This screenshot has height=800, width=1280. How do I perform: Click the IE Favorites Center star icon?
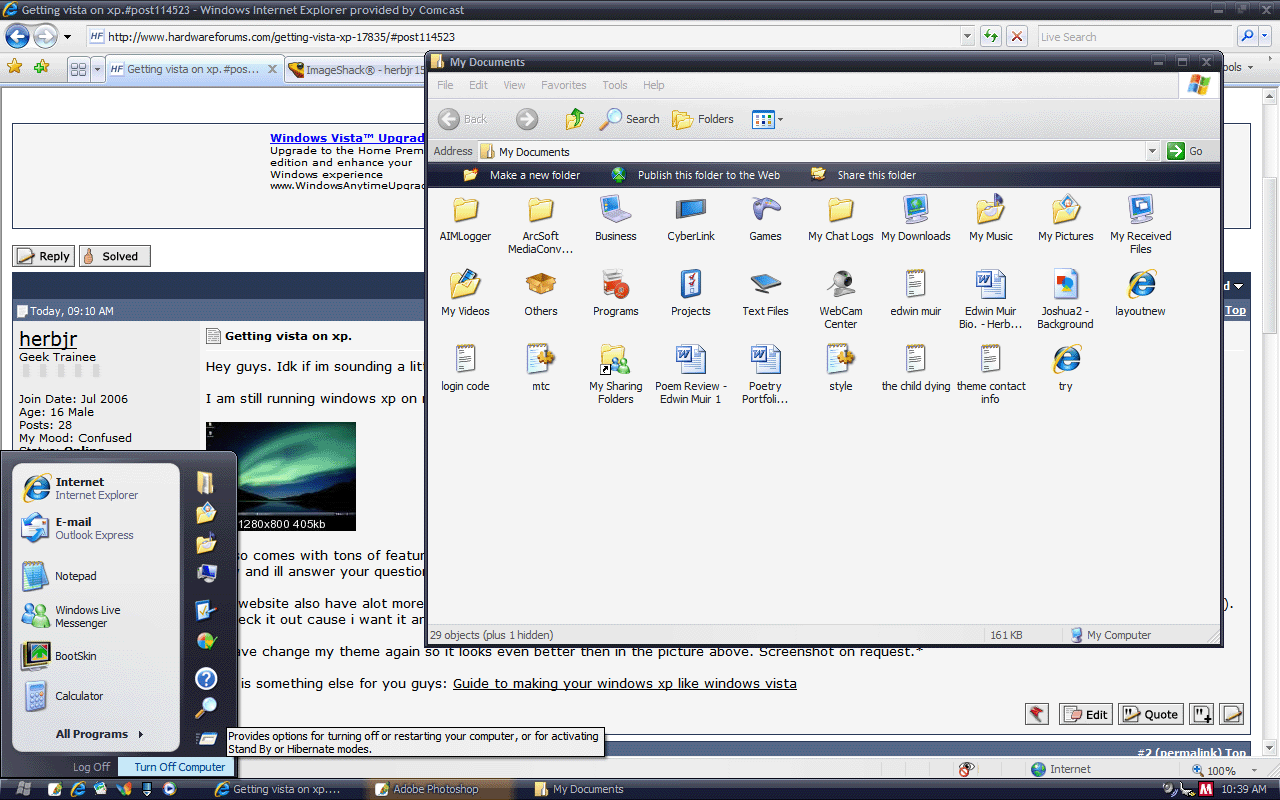[14, 68]
